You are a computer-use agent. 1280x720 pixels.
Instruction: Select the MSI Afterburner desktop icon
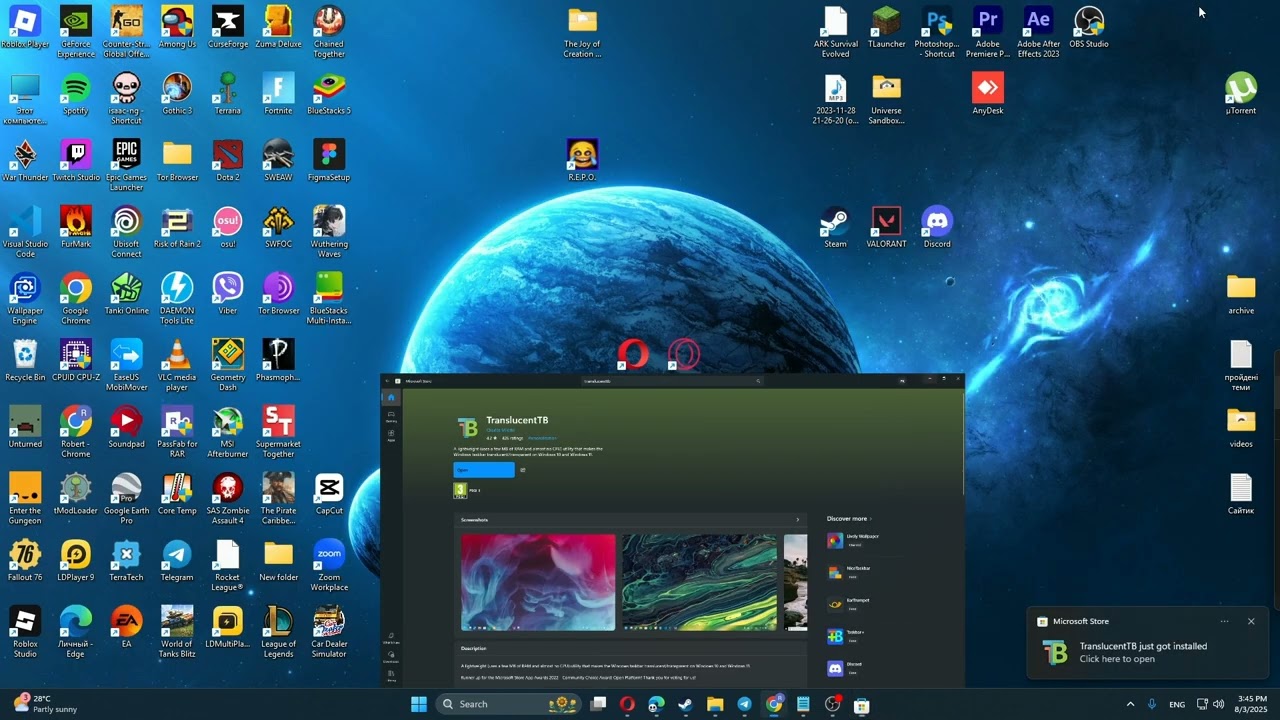(x=228, y=432)
